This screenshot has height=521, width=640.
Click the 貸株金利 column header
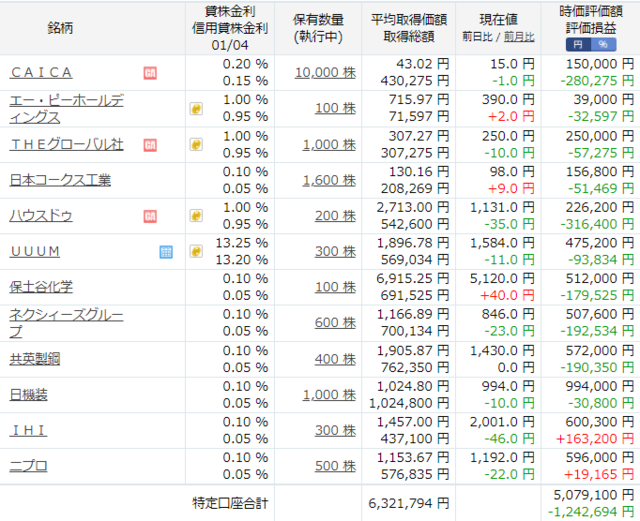(x=230, y=11)
